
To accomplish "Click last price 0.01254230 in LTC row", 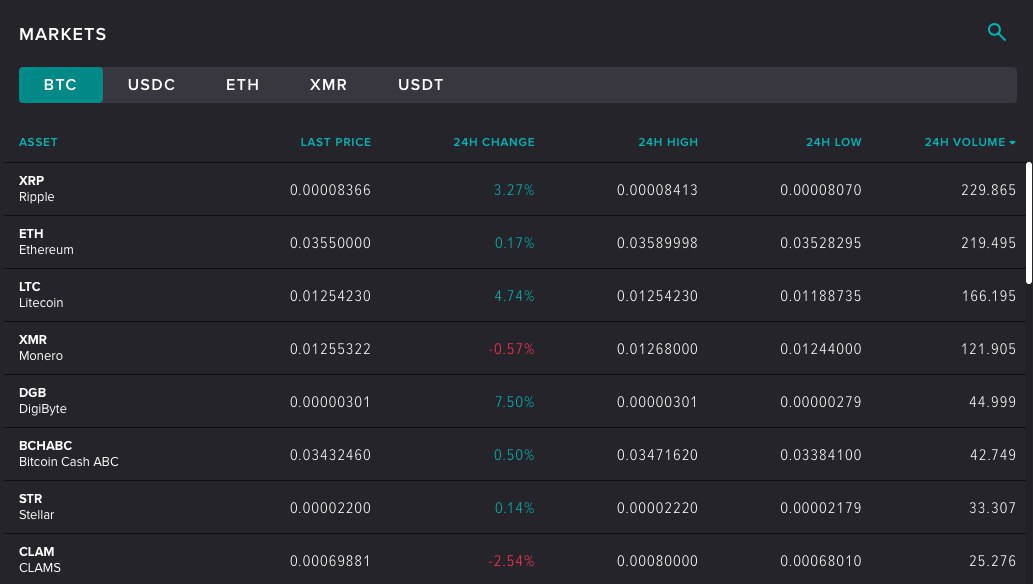I will [330, 297].
